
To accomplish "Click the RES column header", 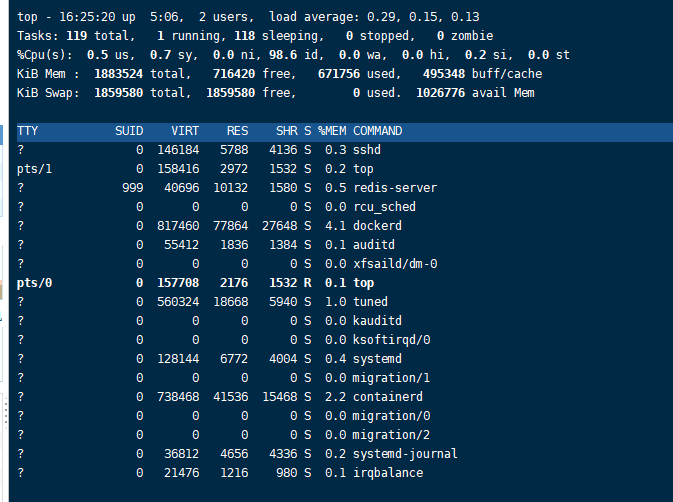I will [x=237, y=131].
